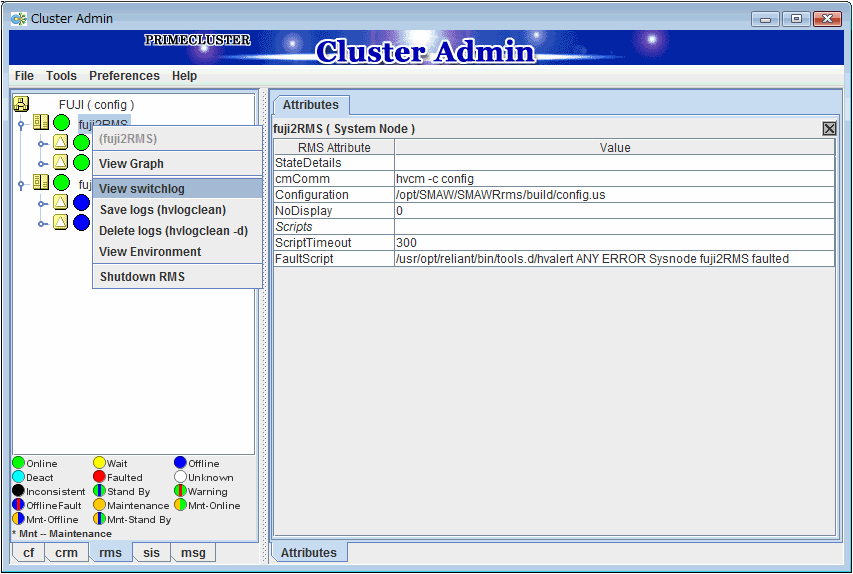Close the fuji2RMS attributes panel with X
The height and width of the screenshot is (574, 853).
(x=829, y=128)
